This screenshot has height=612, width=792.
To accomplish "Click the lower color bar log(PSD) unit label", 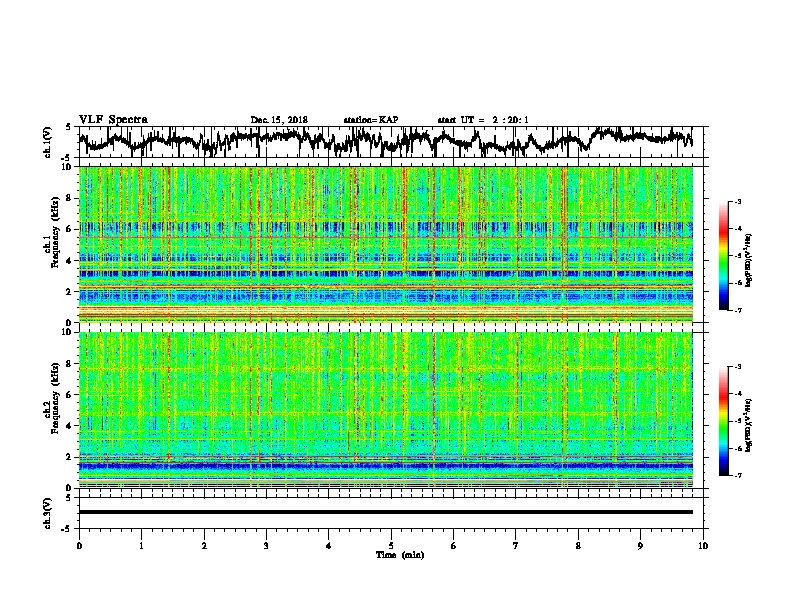I will tap(749, 425).
